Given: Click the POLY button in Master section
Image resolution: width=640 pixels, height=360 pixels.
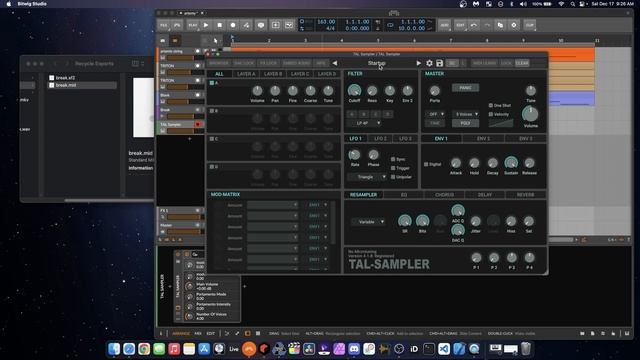Looking at the screenshot, I should [465, 123].
